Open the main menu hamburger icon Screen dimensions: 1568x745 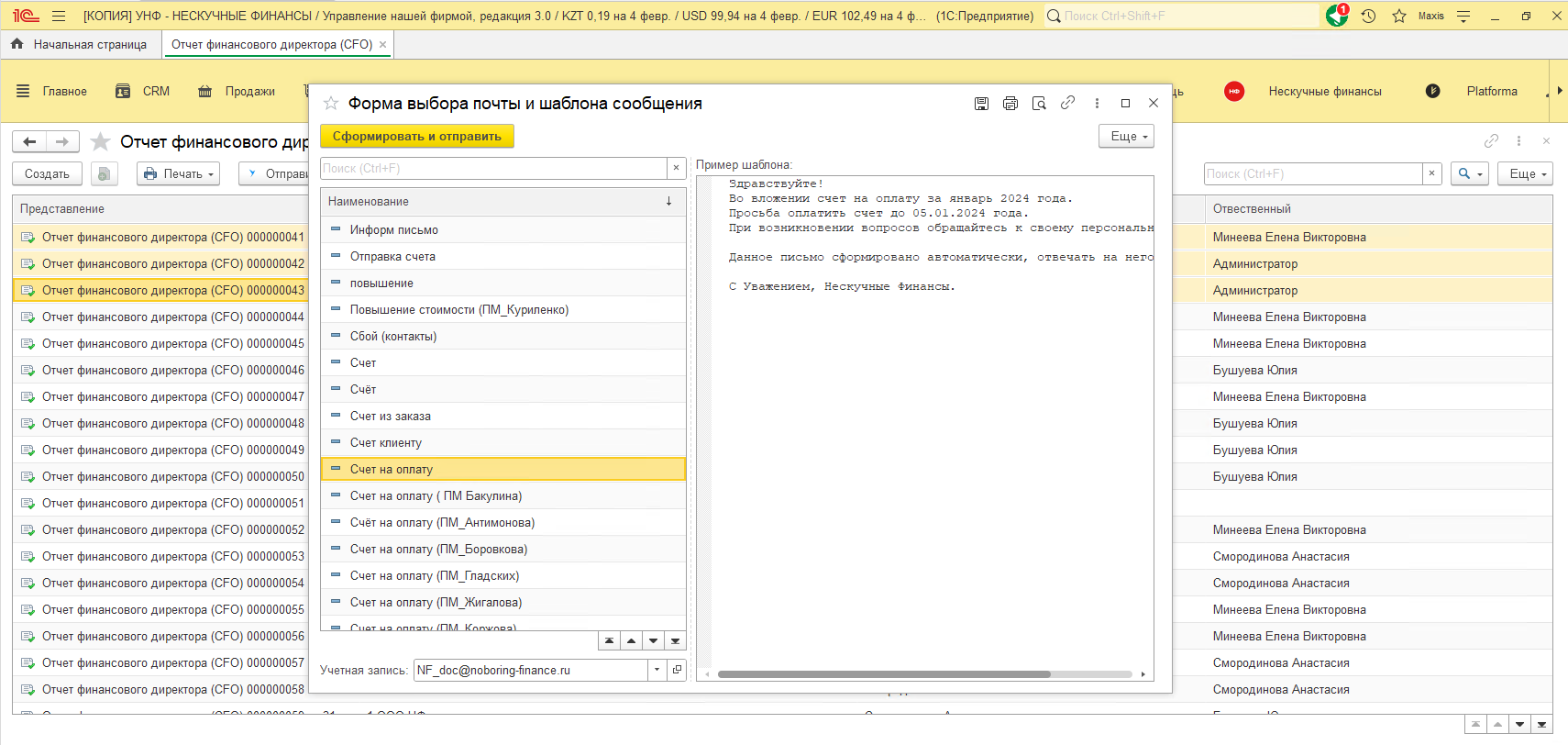coord(59,16)
